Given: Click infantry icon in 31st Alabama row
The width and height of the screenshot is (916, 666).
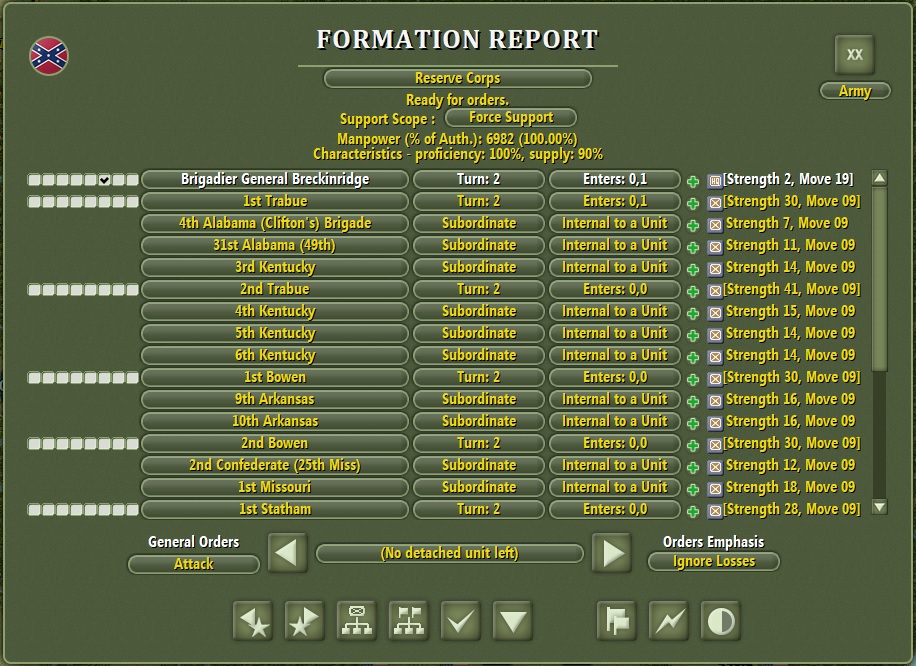Looking at the screenshot, I should point(715,247).
